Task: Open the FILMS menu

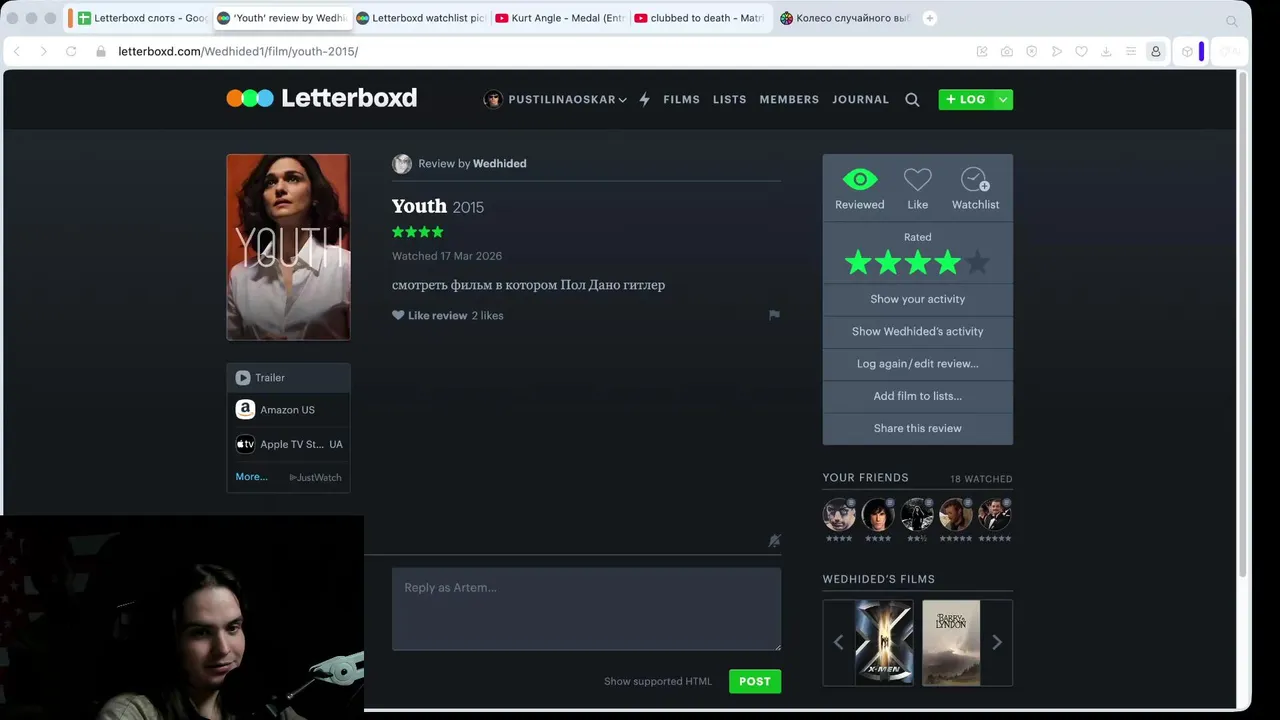Action: pyautogui.click(x=681, y=99)
